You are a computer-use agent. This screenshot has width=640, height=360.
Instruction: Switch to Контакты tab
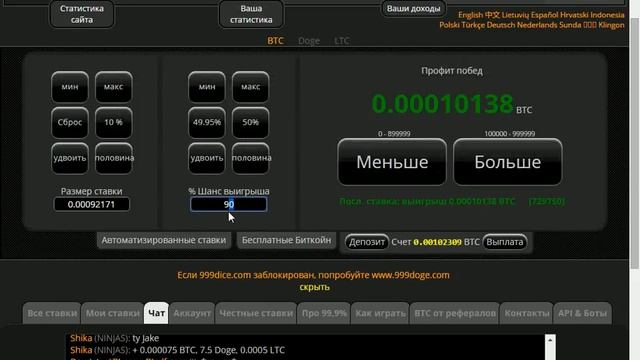(527, 313)
